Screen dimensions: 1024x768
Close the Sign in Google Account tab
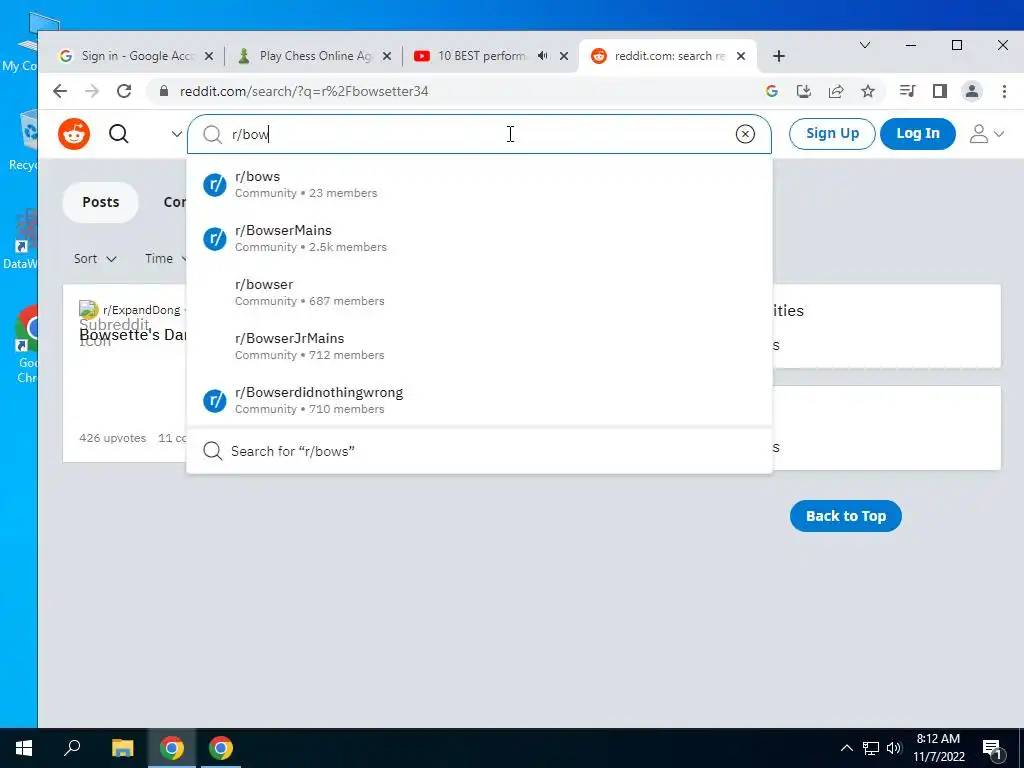pyautogui.click(x=209, y=56)
